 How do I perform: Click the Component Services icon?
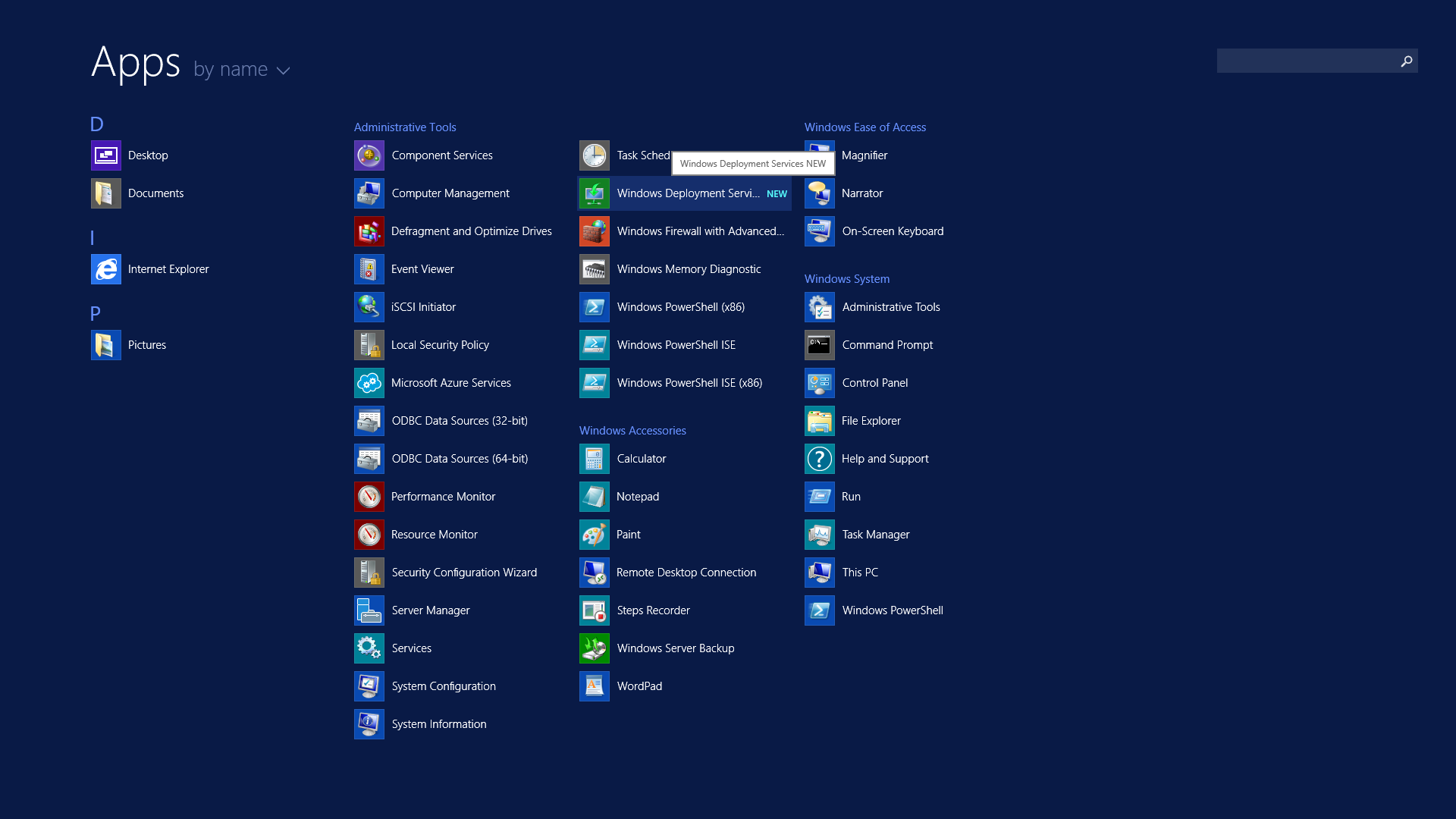369,155
